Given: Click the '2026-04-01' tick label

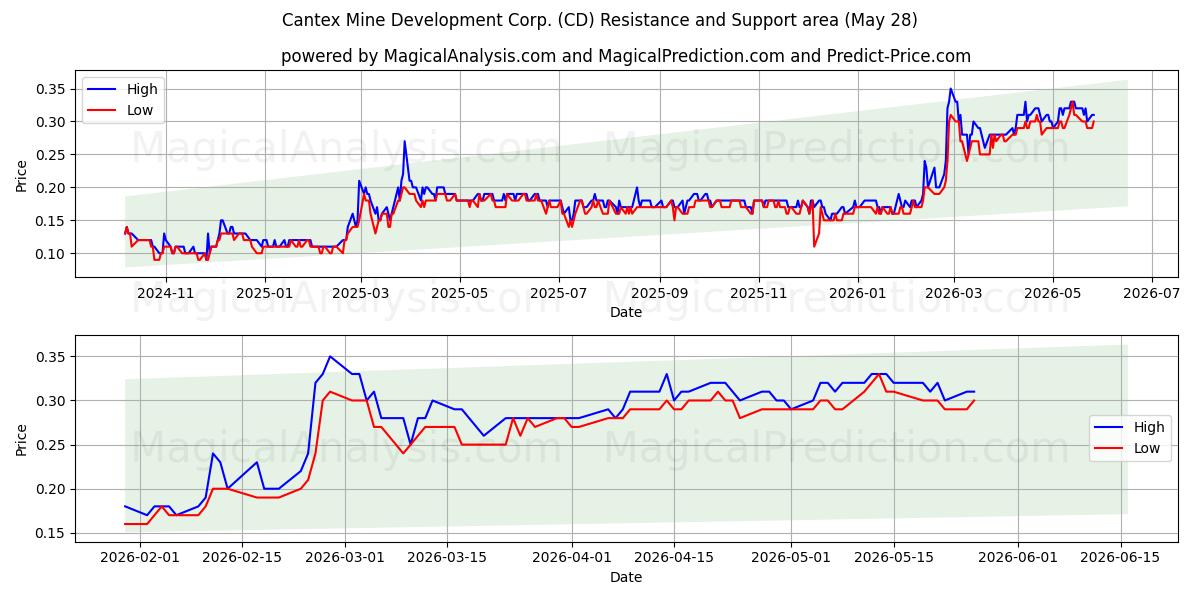Looking at the screenshot, I should pos(571,558).
